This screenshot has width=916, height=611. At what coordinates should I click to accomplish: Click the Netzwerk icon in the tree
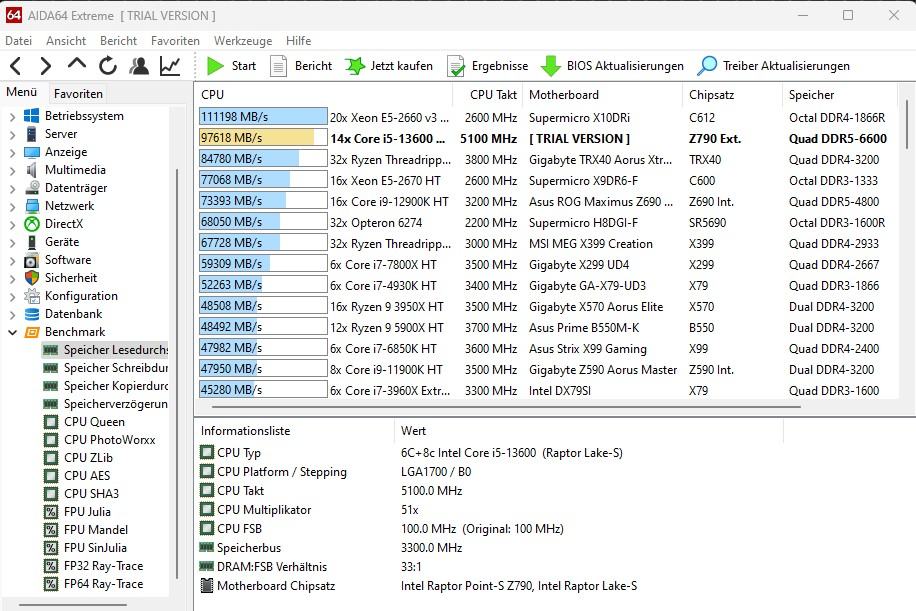click(x=32, y=206)
